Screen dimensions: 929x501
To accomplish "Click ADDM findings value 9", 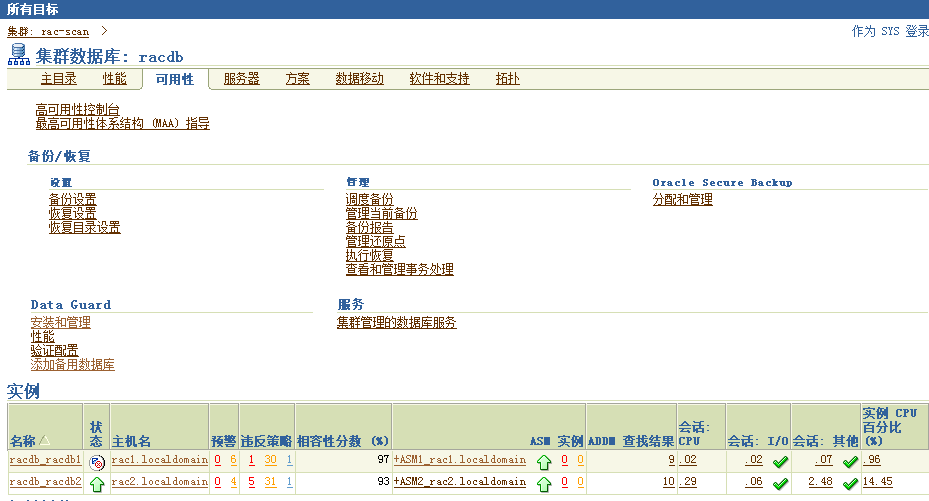I will click(x=671, y=460).
